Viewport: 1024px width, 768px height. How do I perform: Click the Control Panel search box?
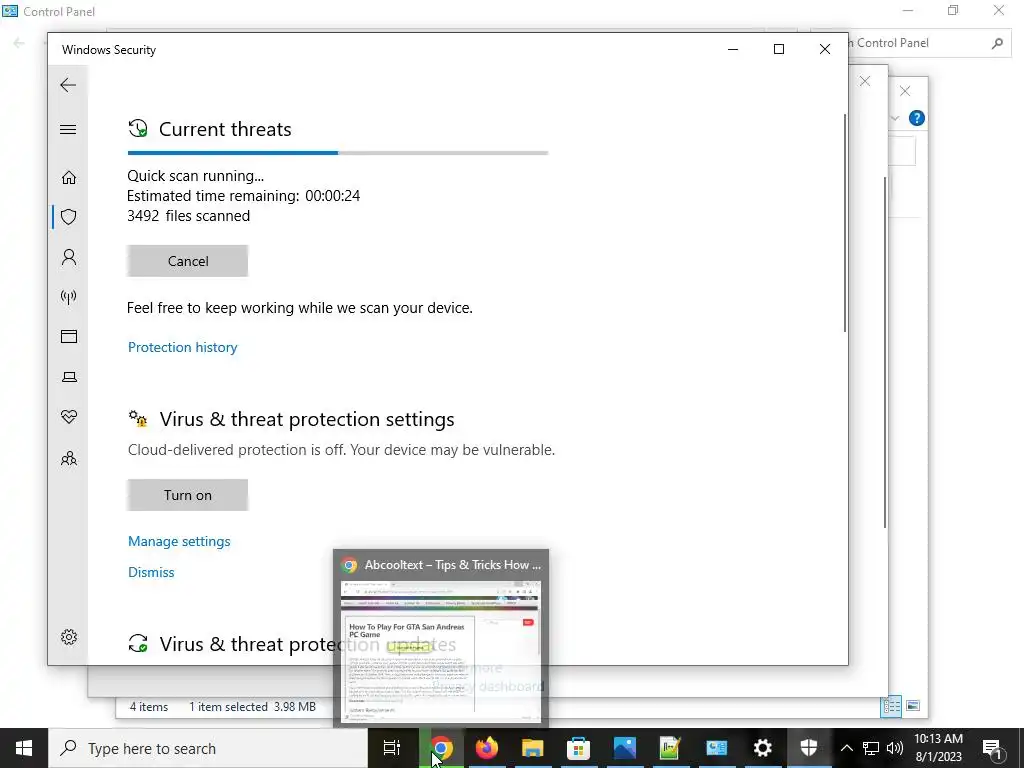(x=910, y=43)
